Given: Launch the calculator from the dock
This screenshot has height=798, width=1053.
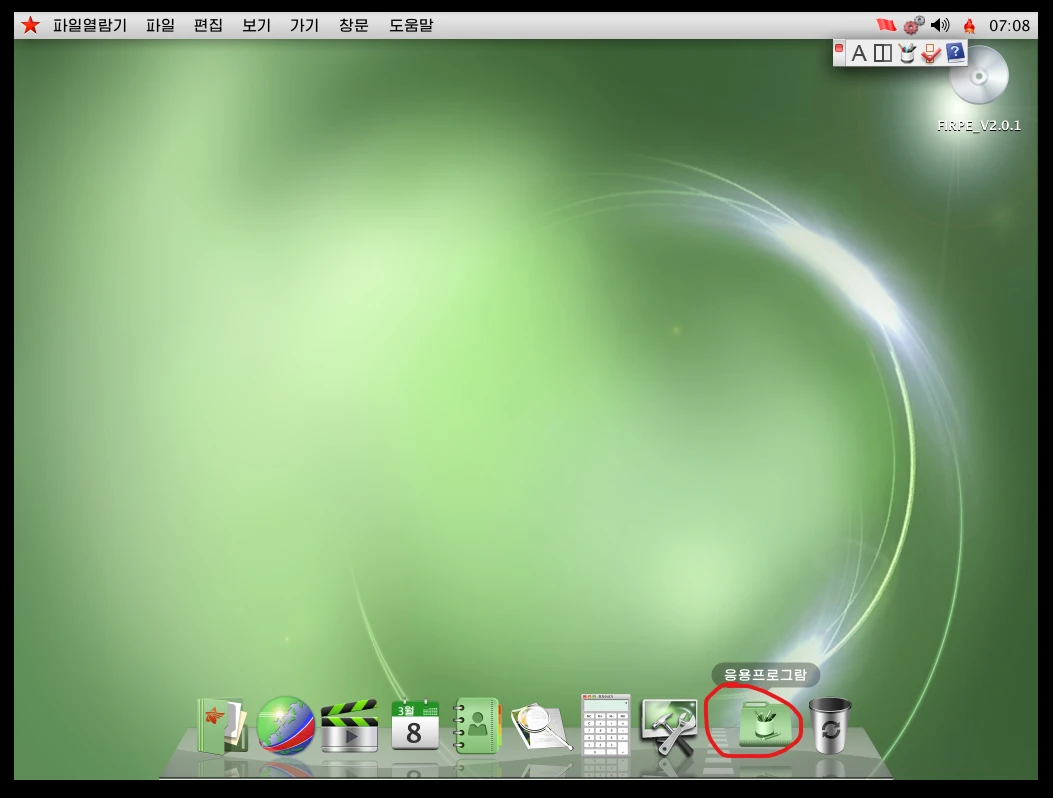Looking at the screenshot, I should coord(606,725).
